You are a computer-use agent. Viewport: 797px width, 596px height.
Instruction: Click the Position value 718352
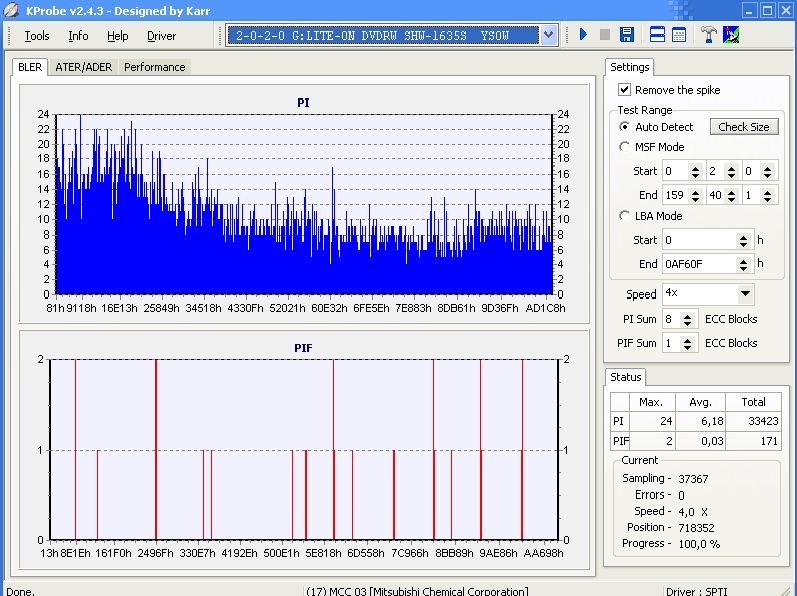pos(696,528)
